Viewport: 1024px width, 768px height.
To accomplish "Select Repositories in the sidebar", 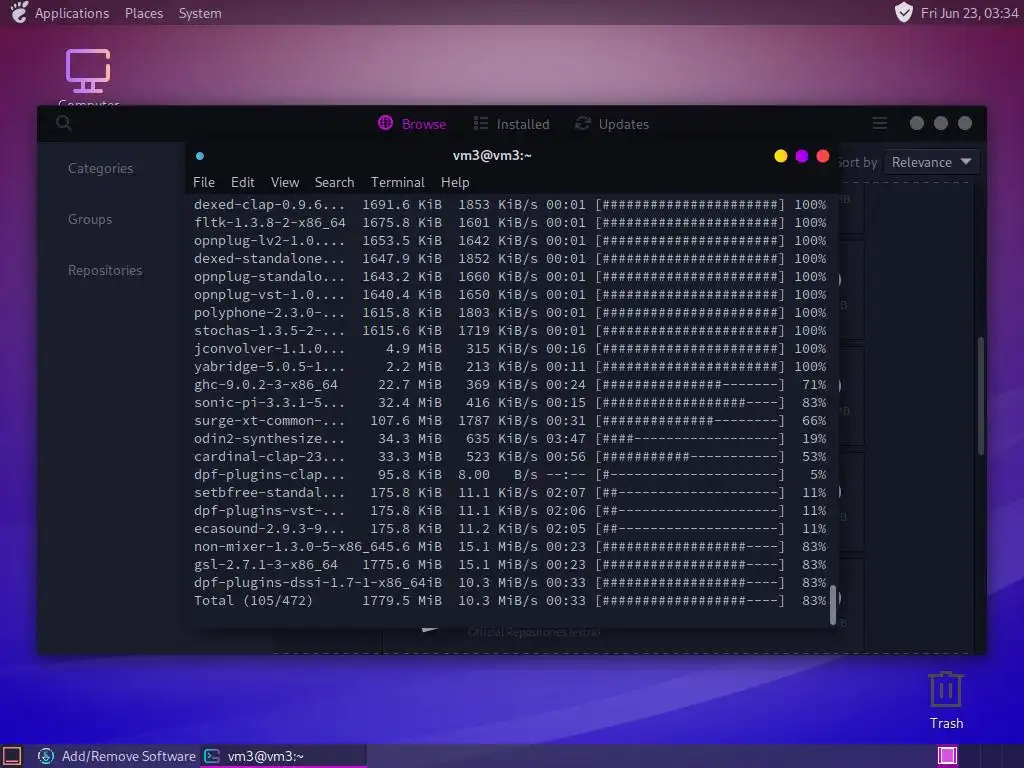I will pos(105,270).
